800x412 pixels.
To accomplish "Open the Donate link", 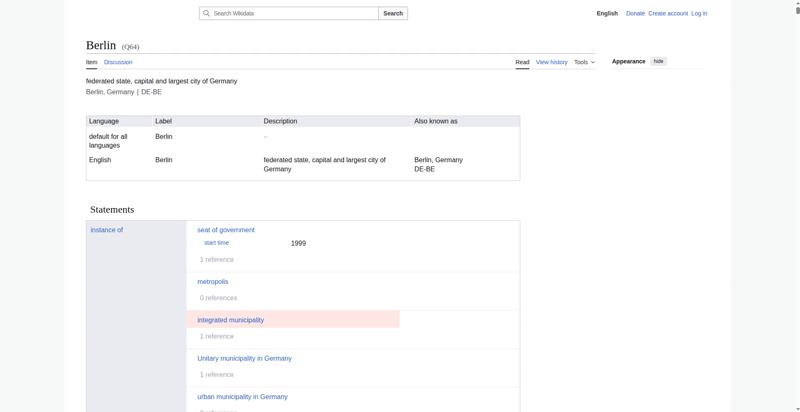I will (x=635, y=14).
